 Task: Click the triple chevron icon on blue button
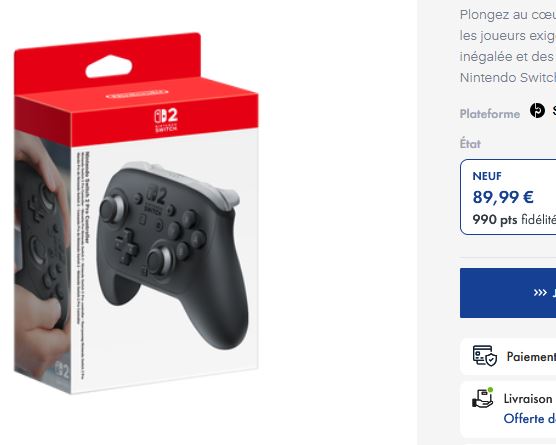(x=540, y=293)
